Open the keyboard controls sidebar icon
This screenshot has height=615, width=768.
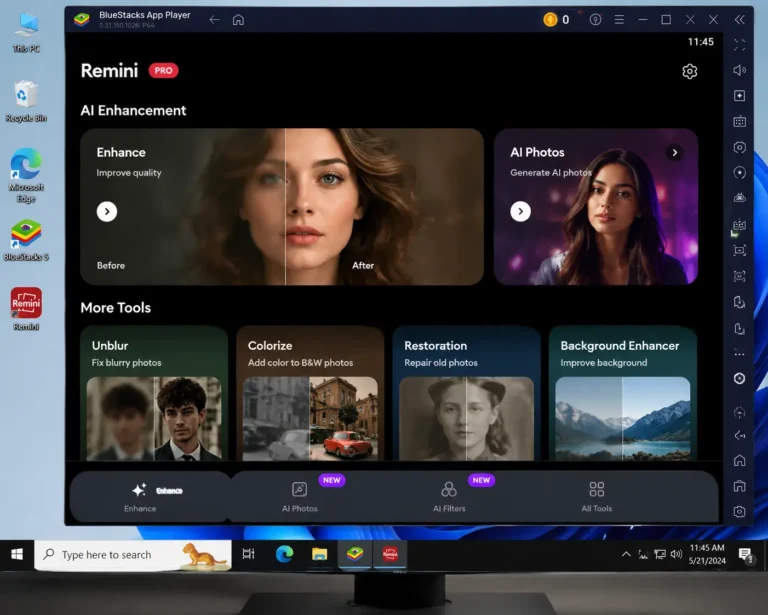tap(740, 121)
